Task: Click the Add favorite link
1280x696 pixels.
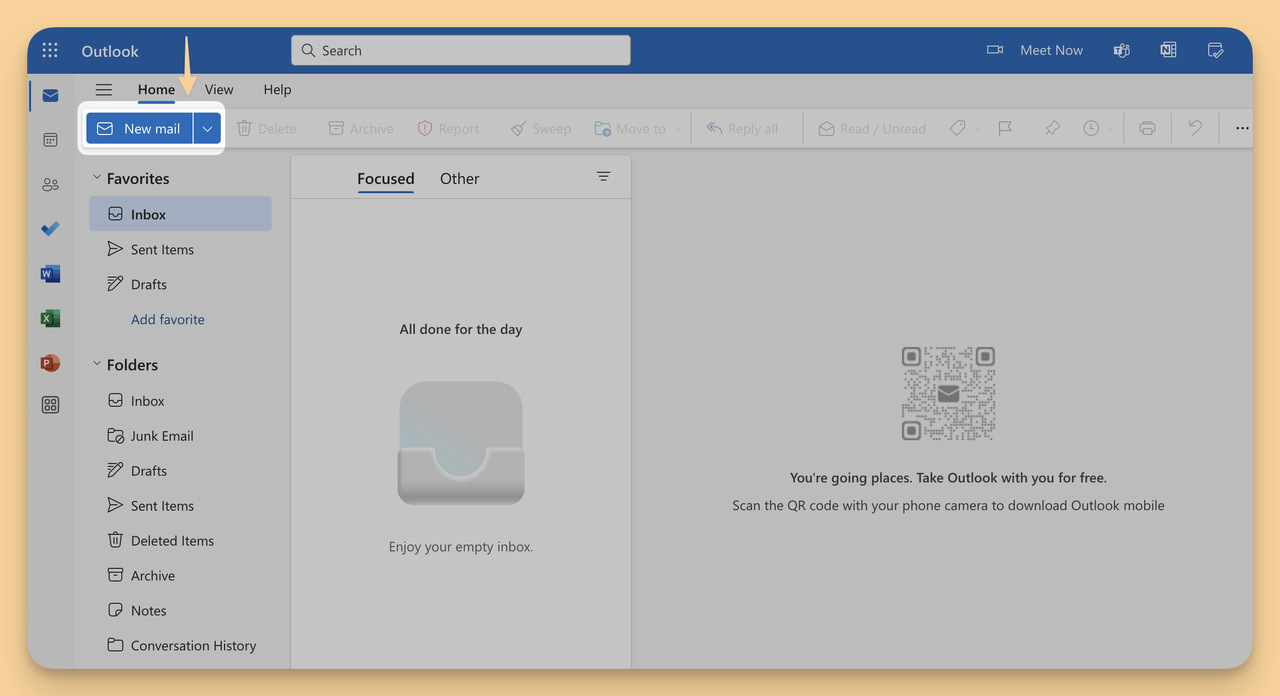Action: (168, 319)
